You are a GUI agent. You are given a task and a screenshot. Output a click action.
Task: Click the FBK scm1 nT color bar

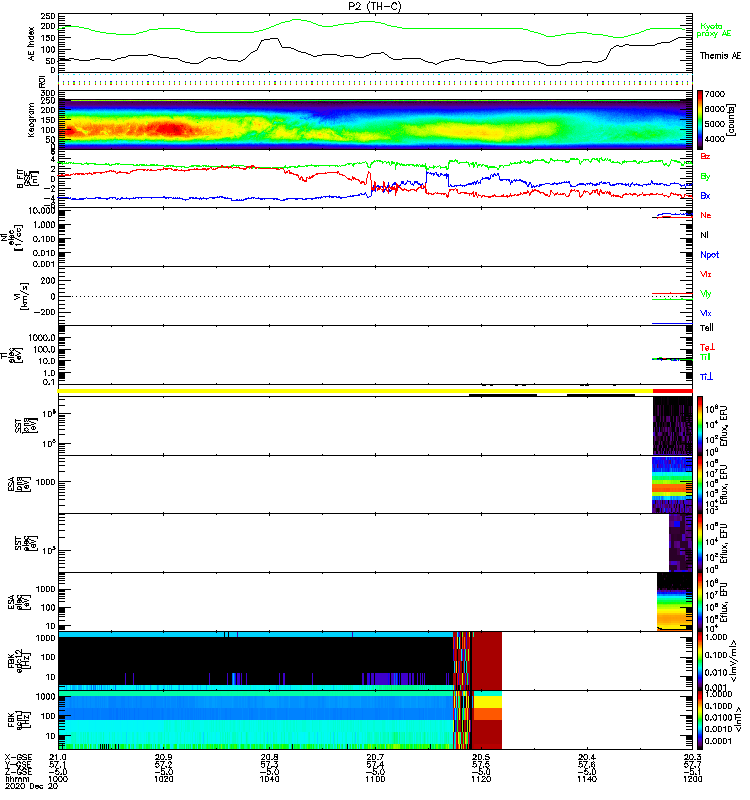(x=700, y=720)
